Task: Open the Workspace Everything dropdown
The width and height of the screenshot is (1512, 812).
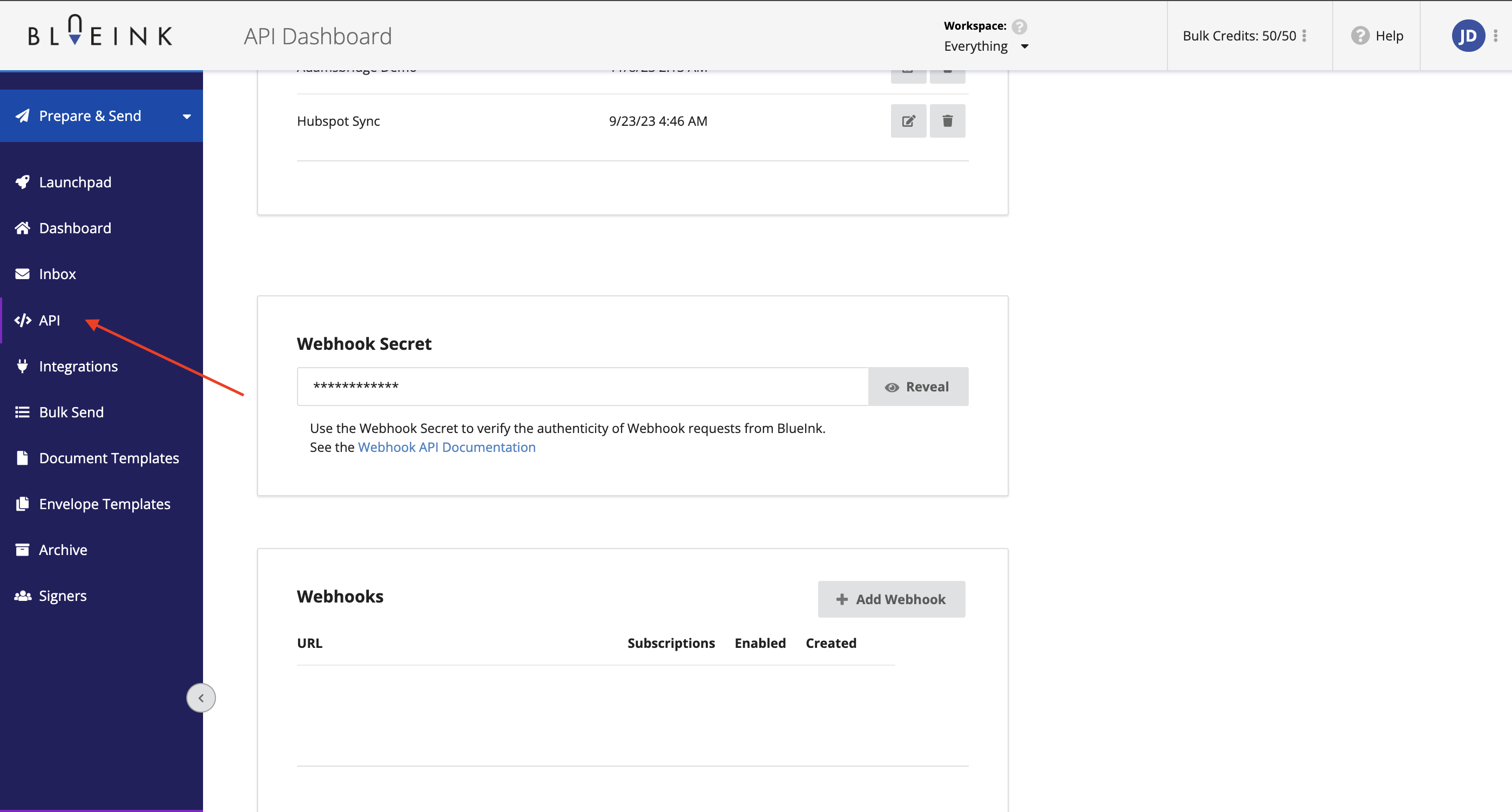Action: (986, 46)
